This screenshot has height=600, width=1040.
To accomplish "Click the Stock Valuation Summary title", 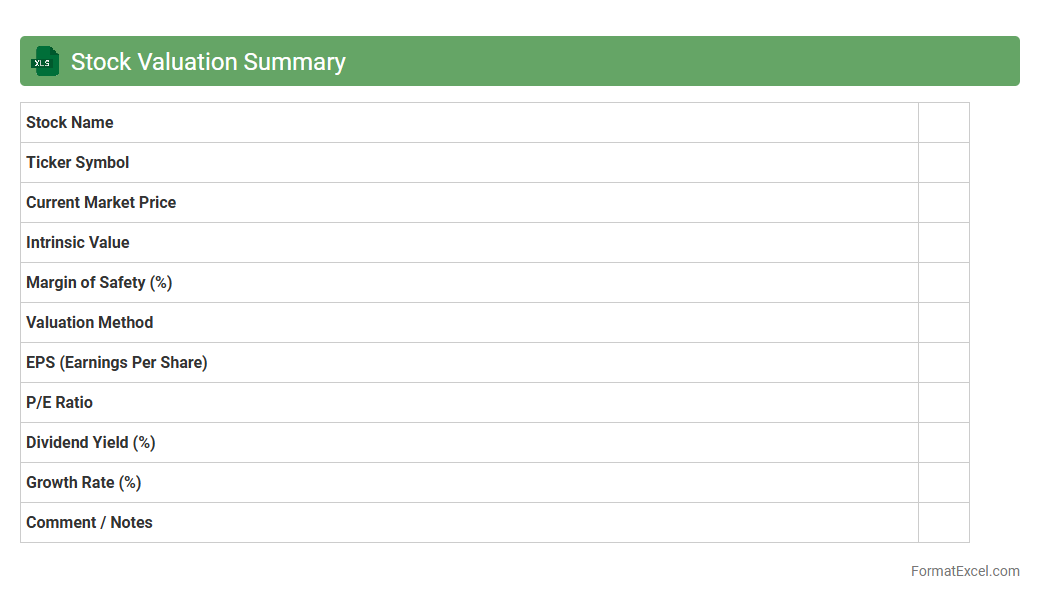I will [208, 62].
